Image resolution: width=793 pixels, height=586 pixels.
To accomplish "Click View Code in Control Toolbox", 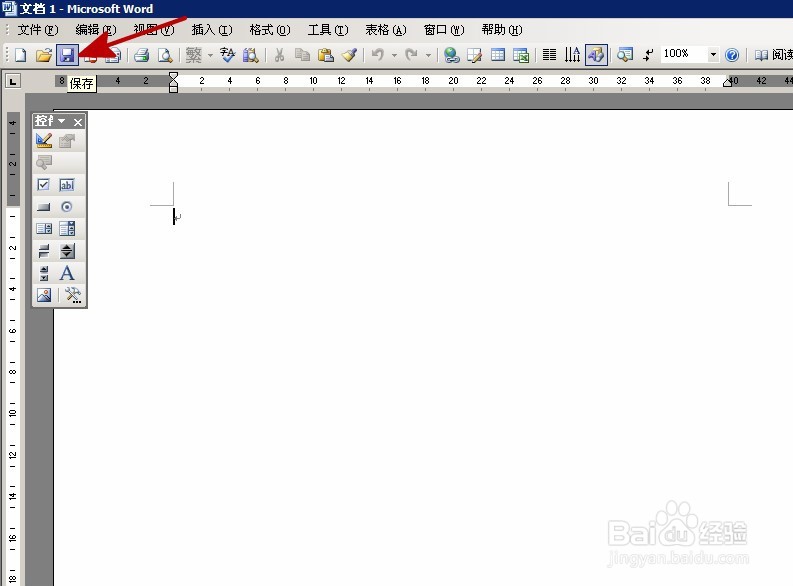I will click(44, 163).
